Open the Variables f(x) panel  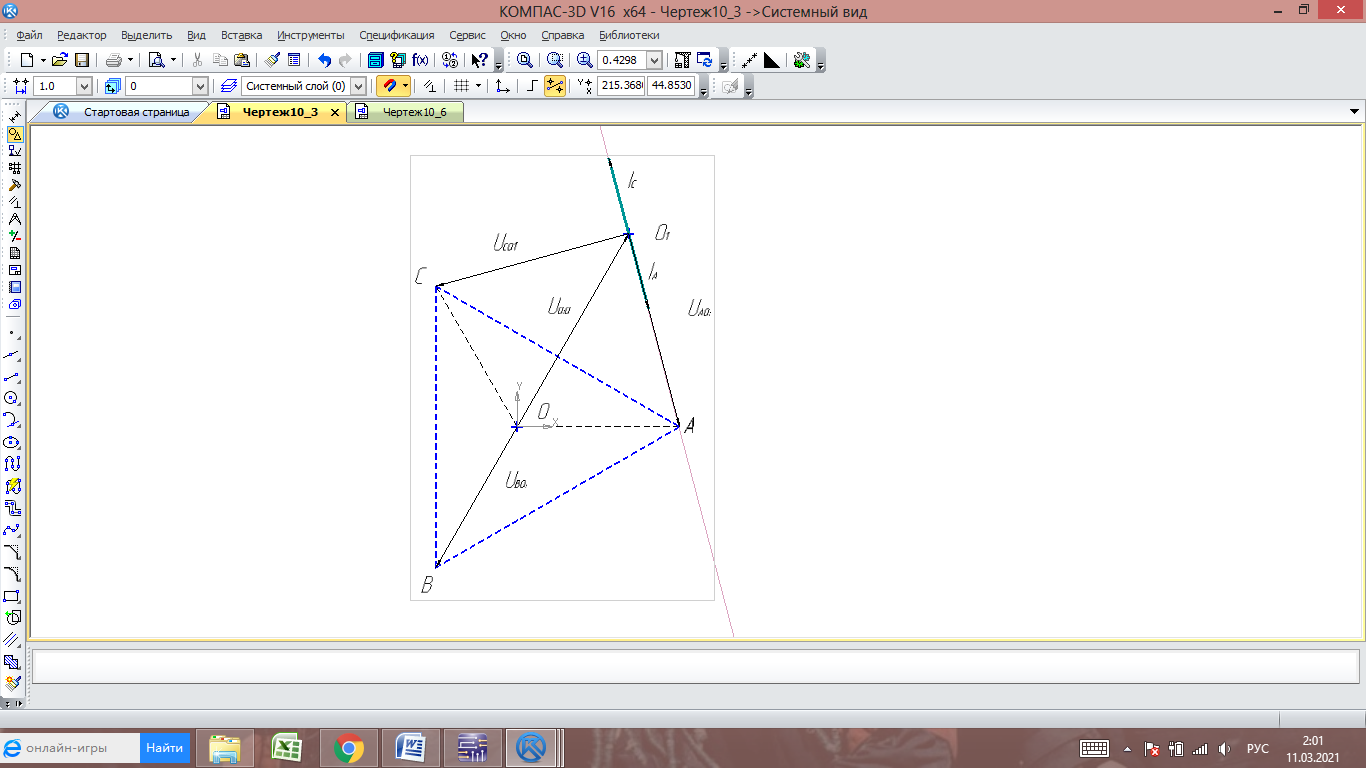tap(420, 60)
